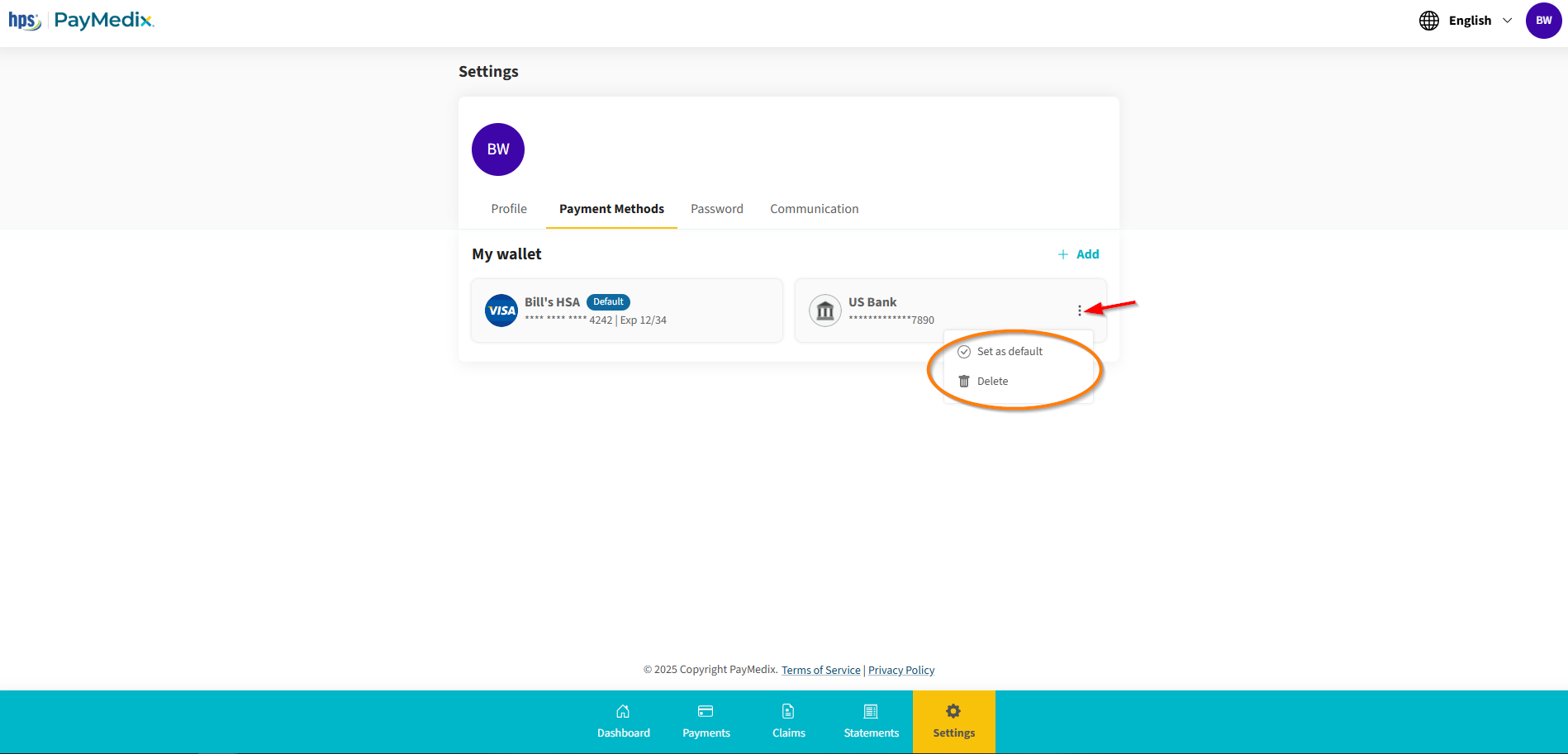Open Claims in bottom navigation
This screenshot has width=1568, height=754.
(789, 722)
